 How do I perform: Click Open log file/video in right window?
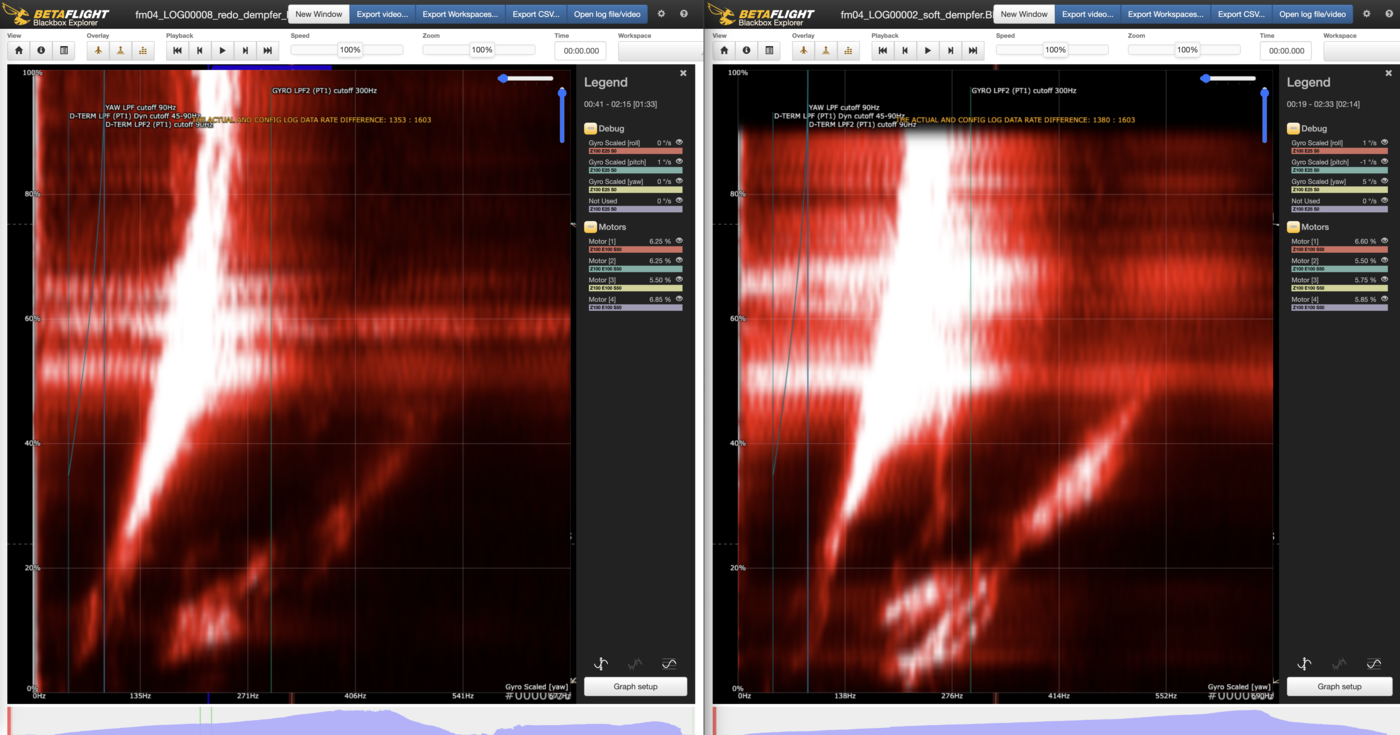point(1313,14)
